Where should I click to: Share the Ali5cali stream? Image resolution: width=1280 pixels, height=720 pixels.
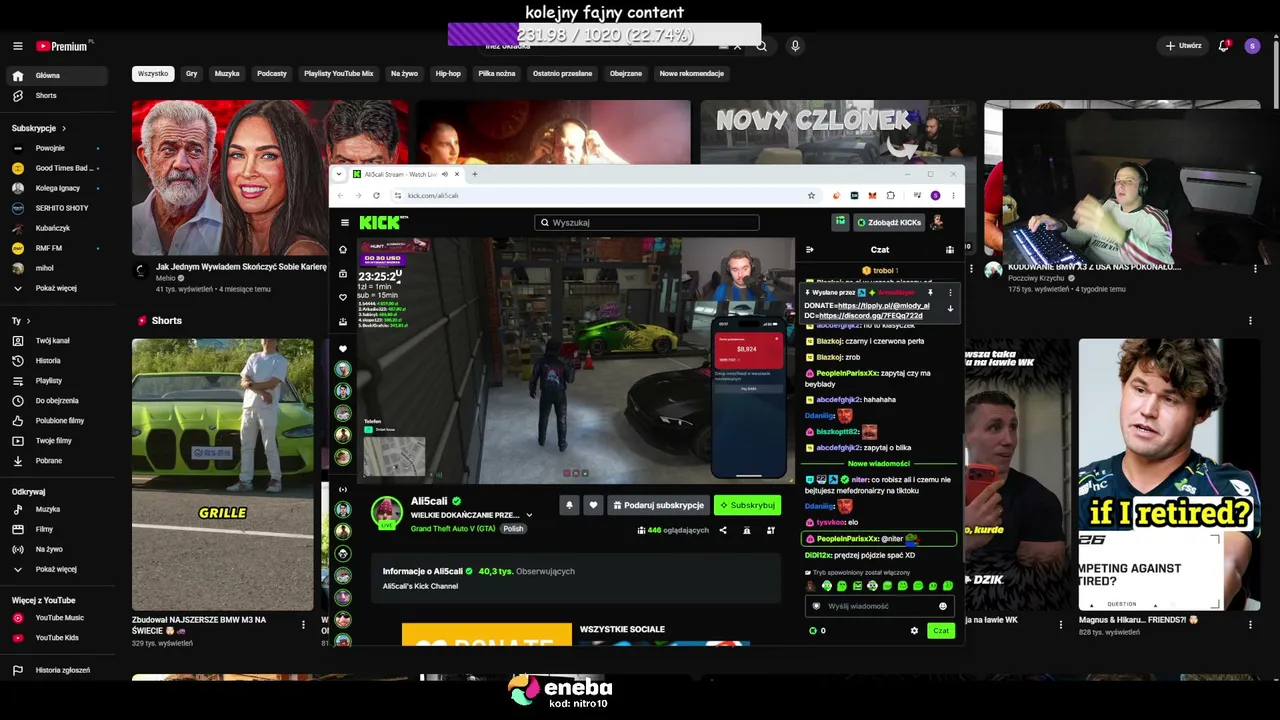coord(723,530)
